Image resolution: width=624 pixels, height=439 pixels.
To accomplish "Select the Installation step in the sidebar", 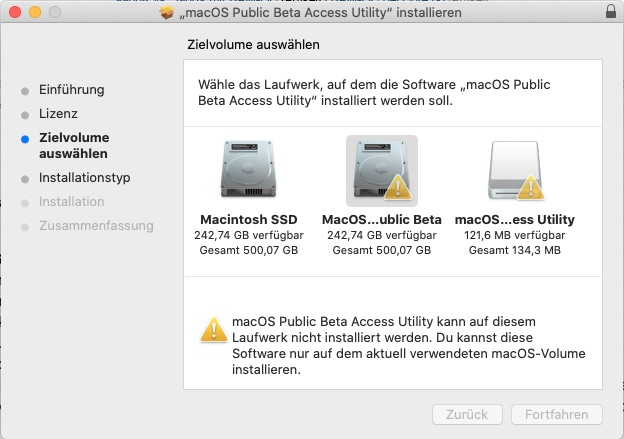I will [x=72, y=202].
